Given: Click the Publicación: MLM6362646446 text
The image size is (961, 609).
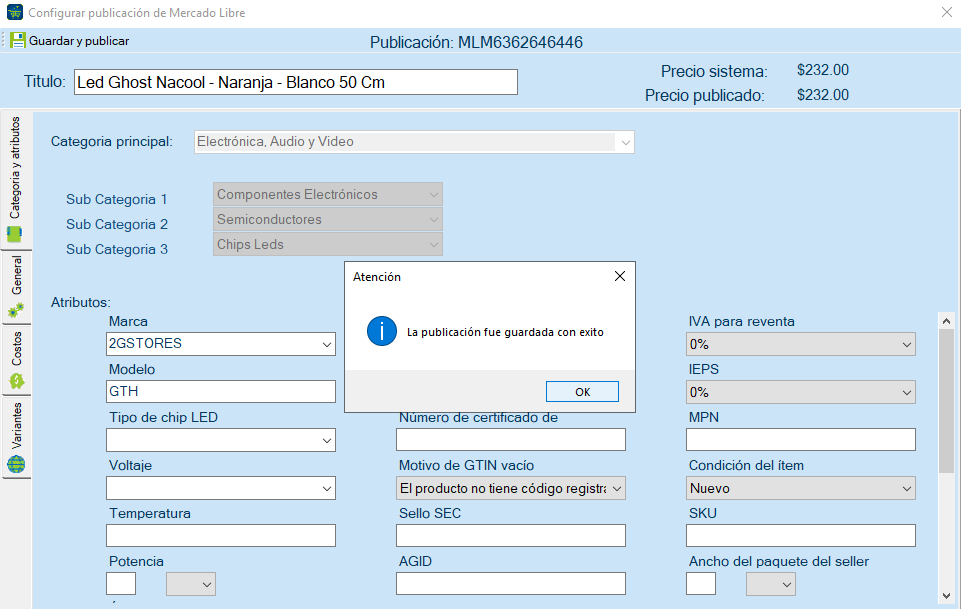Looking at the screenshot, I should coord(476,42).
